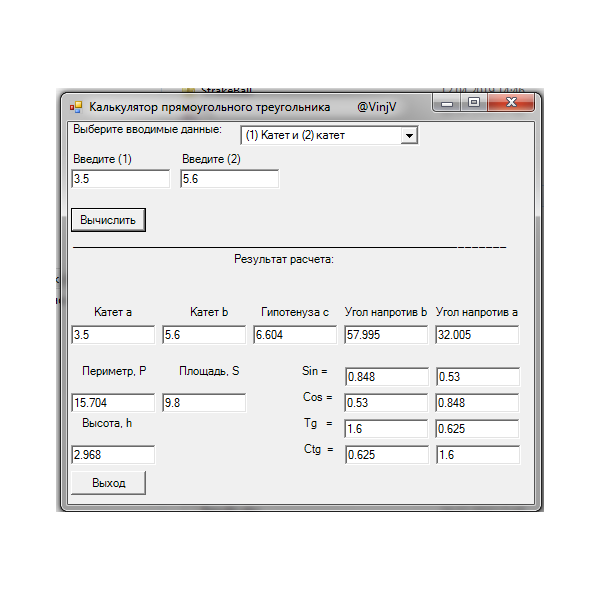Click the Площадь S field 9.8

(204, 403)
